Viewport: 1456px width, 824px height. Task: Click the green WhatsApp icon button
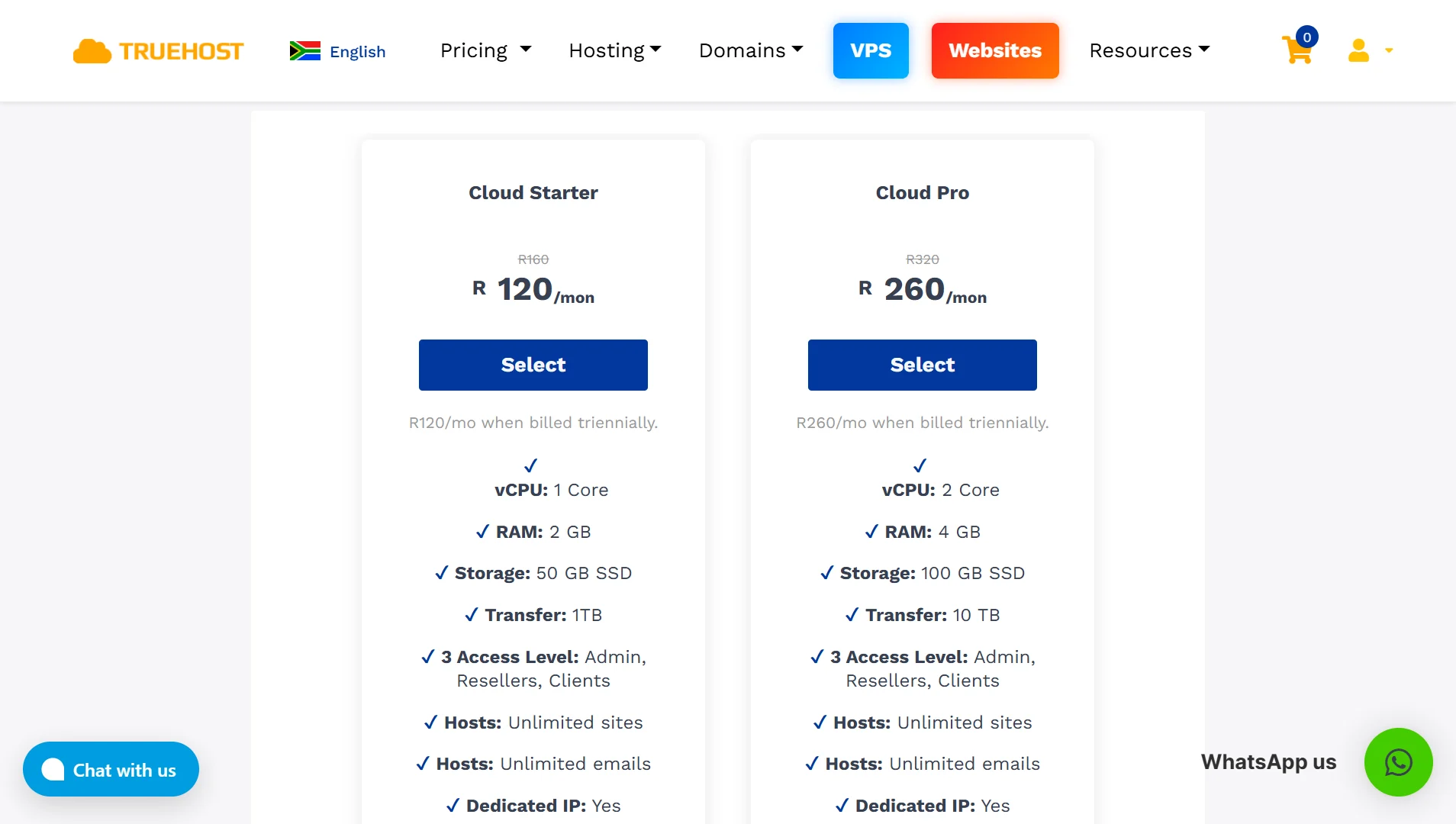point(1398,762)
